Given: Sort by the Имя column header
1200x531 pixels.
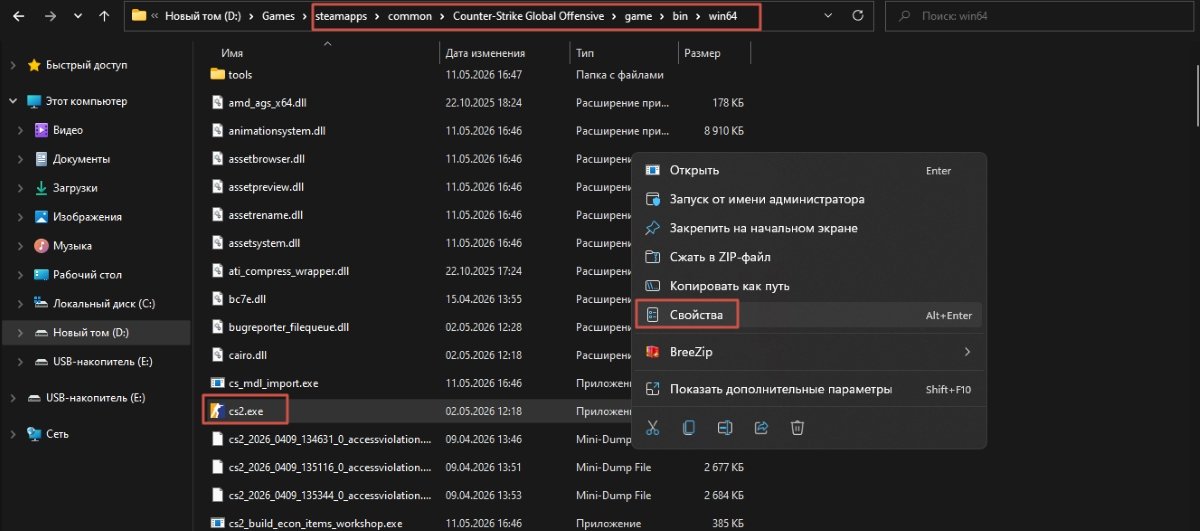Looking at the screenshot, I should click(x=233, y=53).
